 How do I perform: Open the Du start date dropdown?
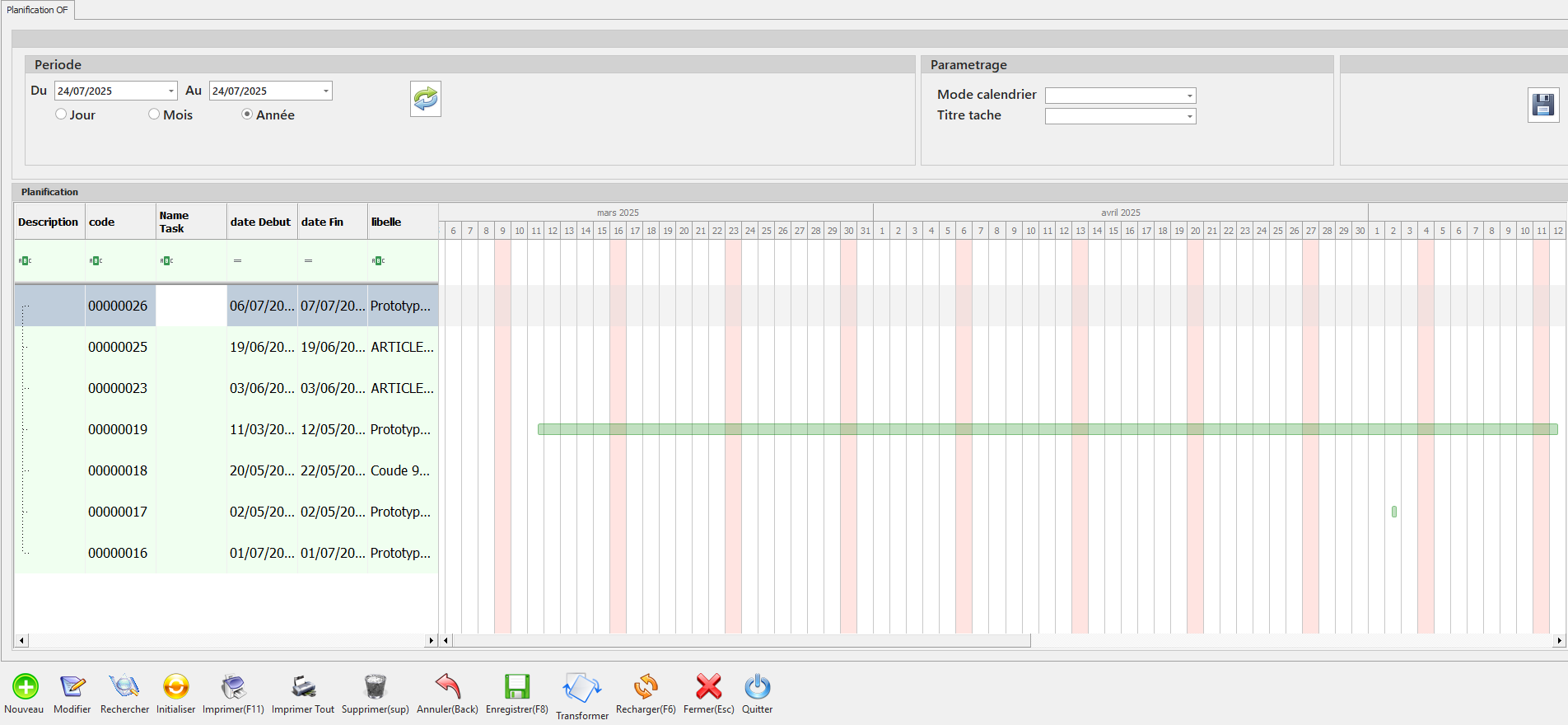click(x=171, y=91)
